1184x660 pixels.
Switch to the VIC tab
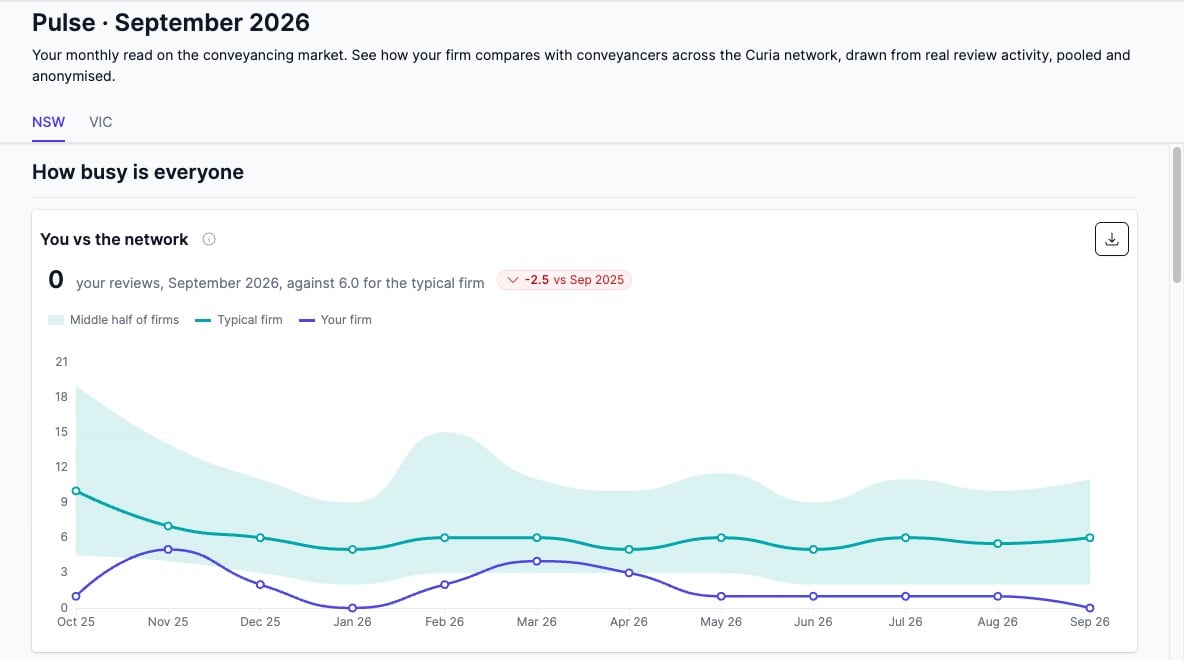pyautogui.click(x=100, y=122)
